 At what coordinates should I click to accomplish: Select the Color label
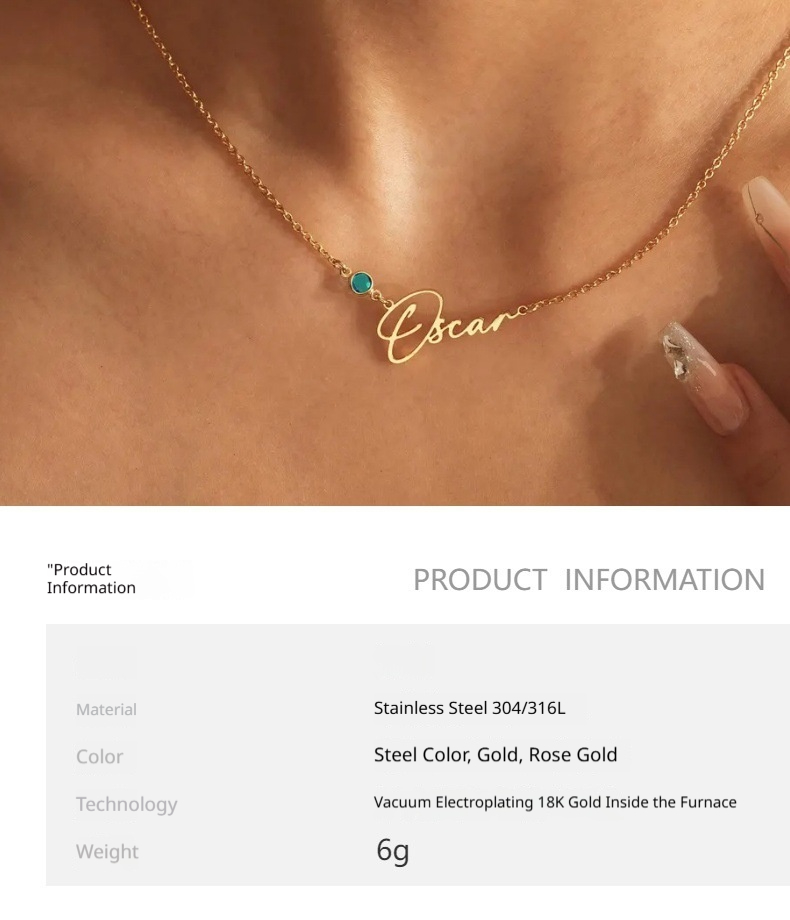point(99,757)
